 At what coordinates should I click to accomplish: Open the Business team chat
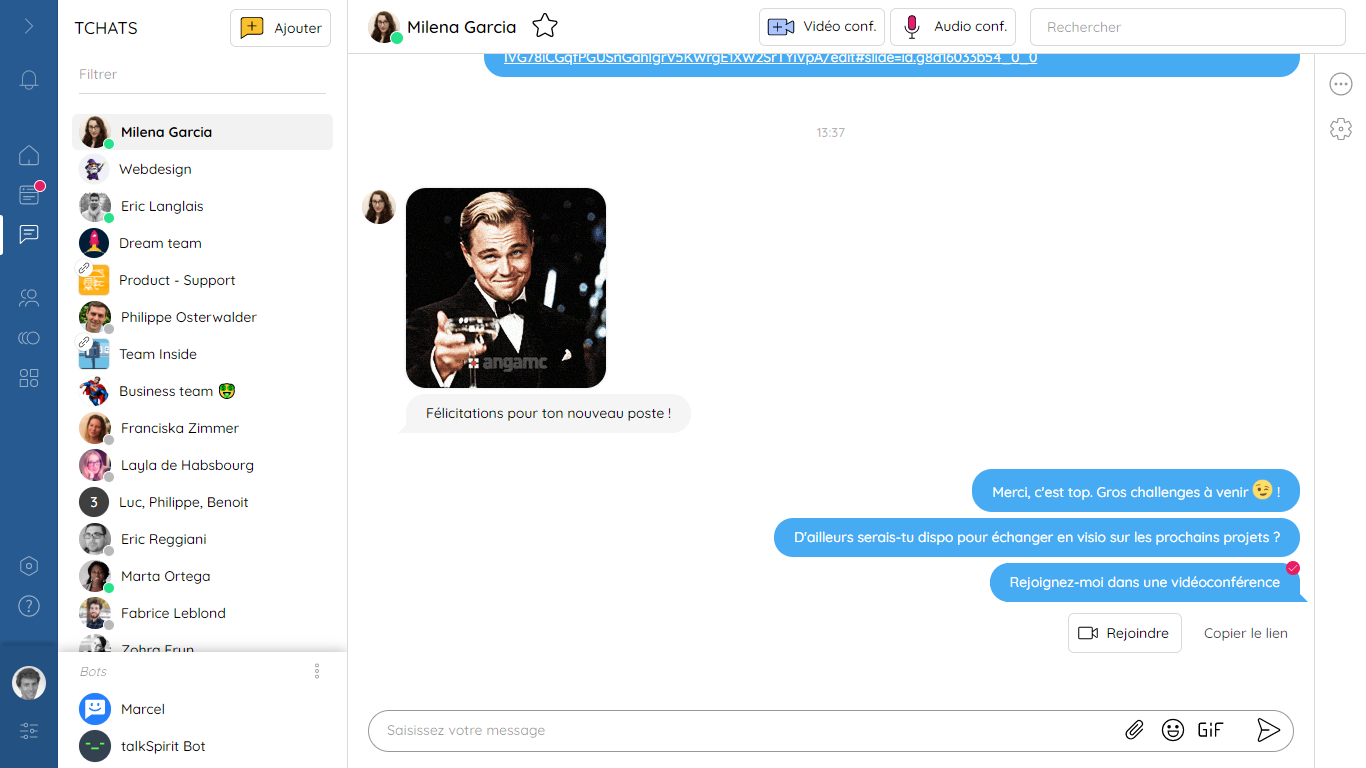(x=202, y=391)
